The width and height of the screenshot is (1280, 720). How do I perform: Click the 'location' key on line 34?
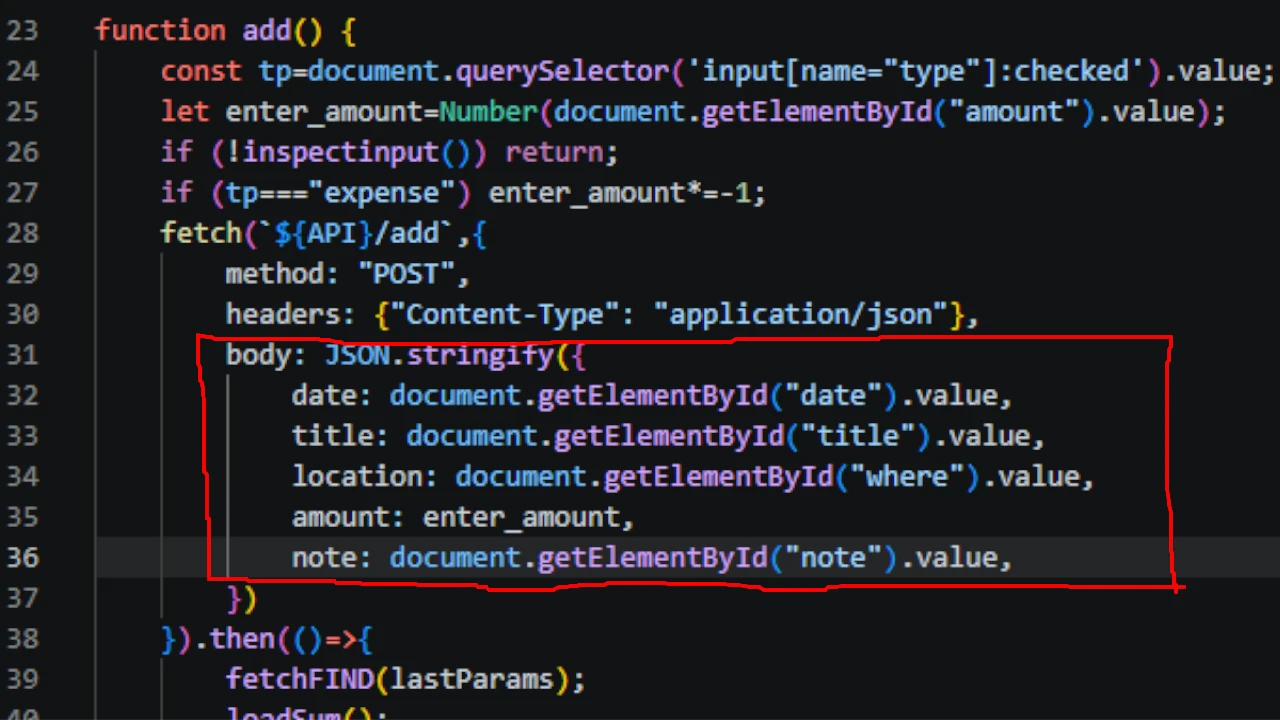(358, 476)
